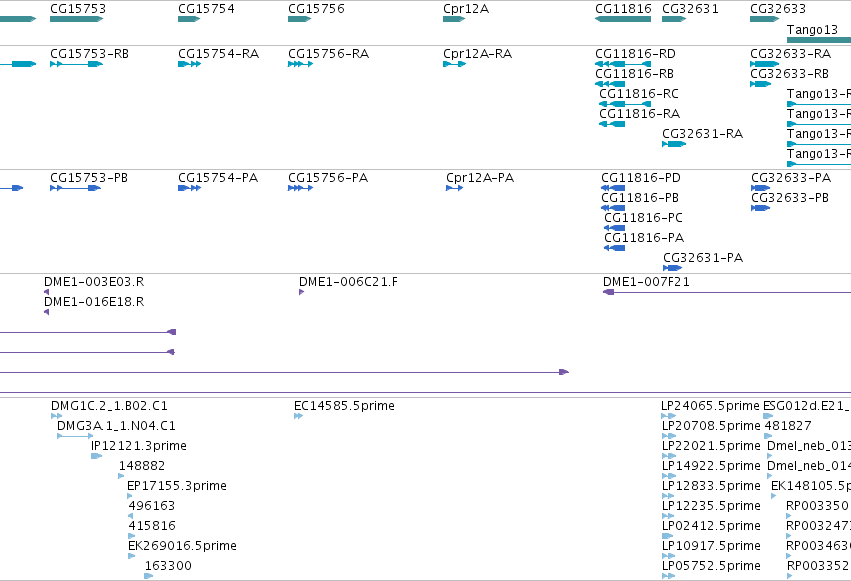Select the DME1-007F21 BAC arrowhead
The width and height of the screenshot is (851, 581).
pyautogui.click(x=608, y=292)
